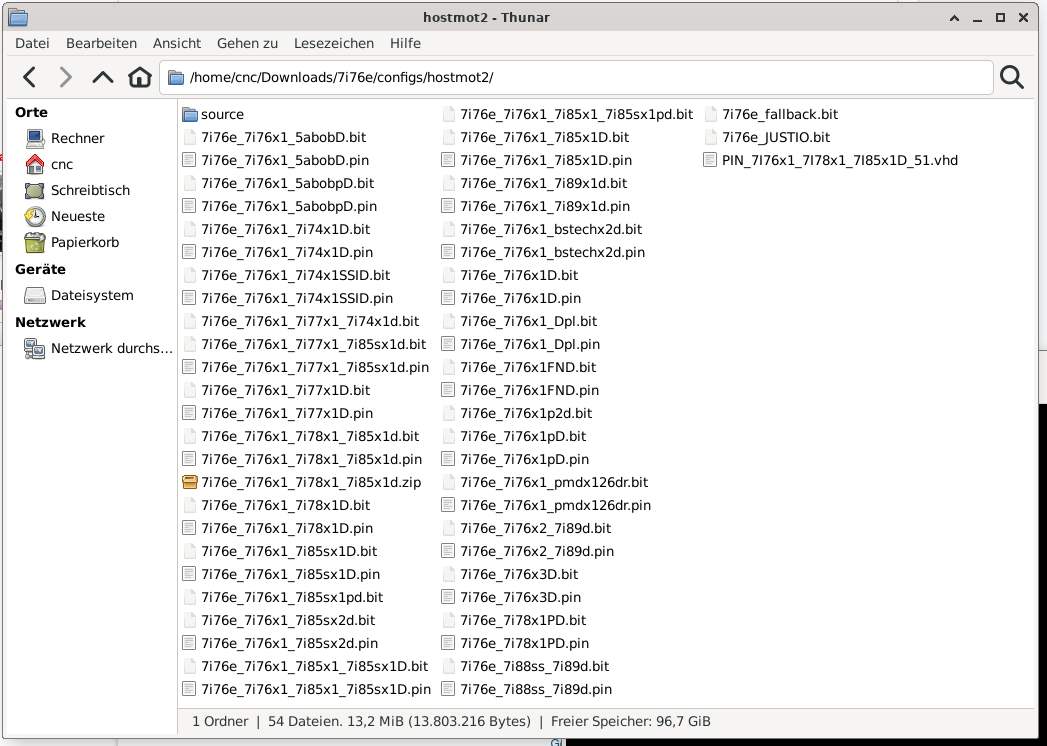Select Rechner in the sidebar

[77, 138]
